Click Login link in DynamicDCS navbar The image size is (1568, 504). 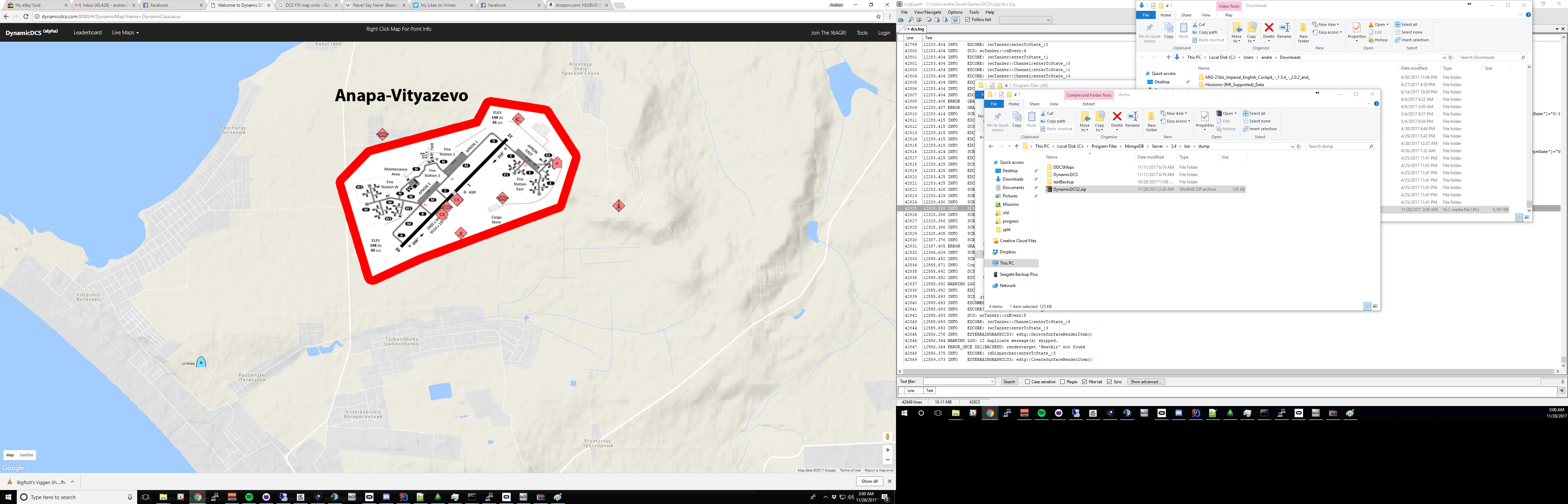(x=884, y=33)
